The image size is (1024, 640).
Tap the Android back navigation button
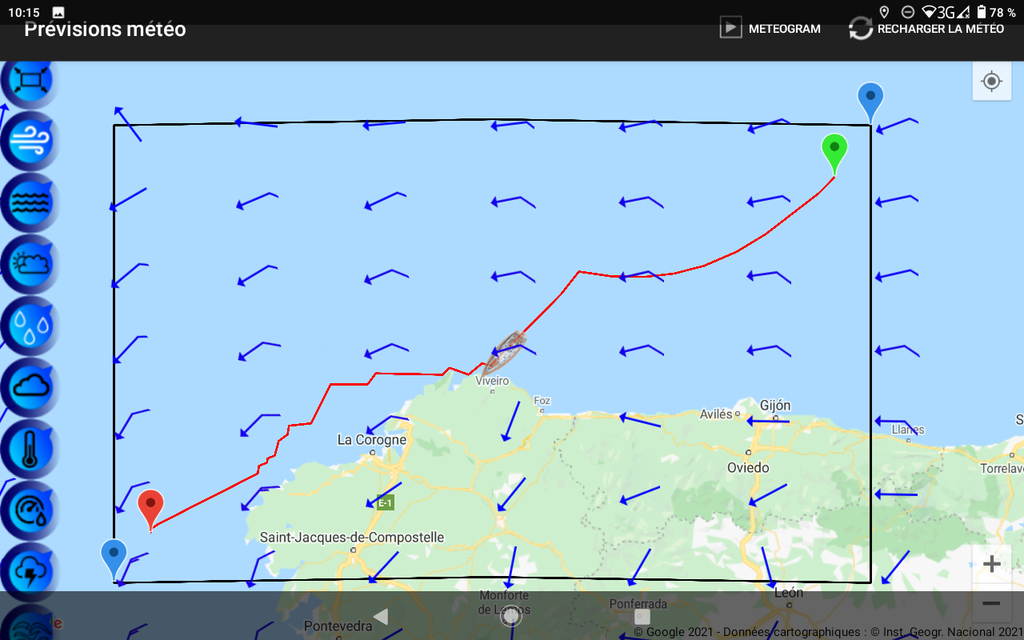pyautogui.click(x=381, y=616)
